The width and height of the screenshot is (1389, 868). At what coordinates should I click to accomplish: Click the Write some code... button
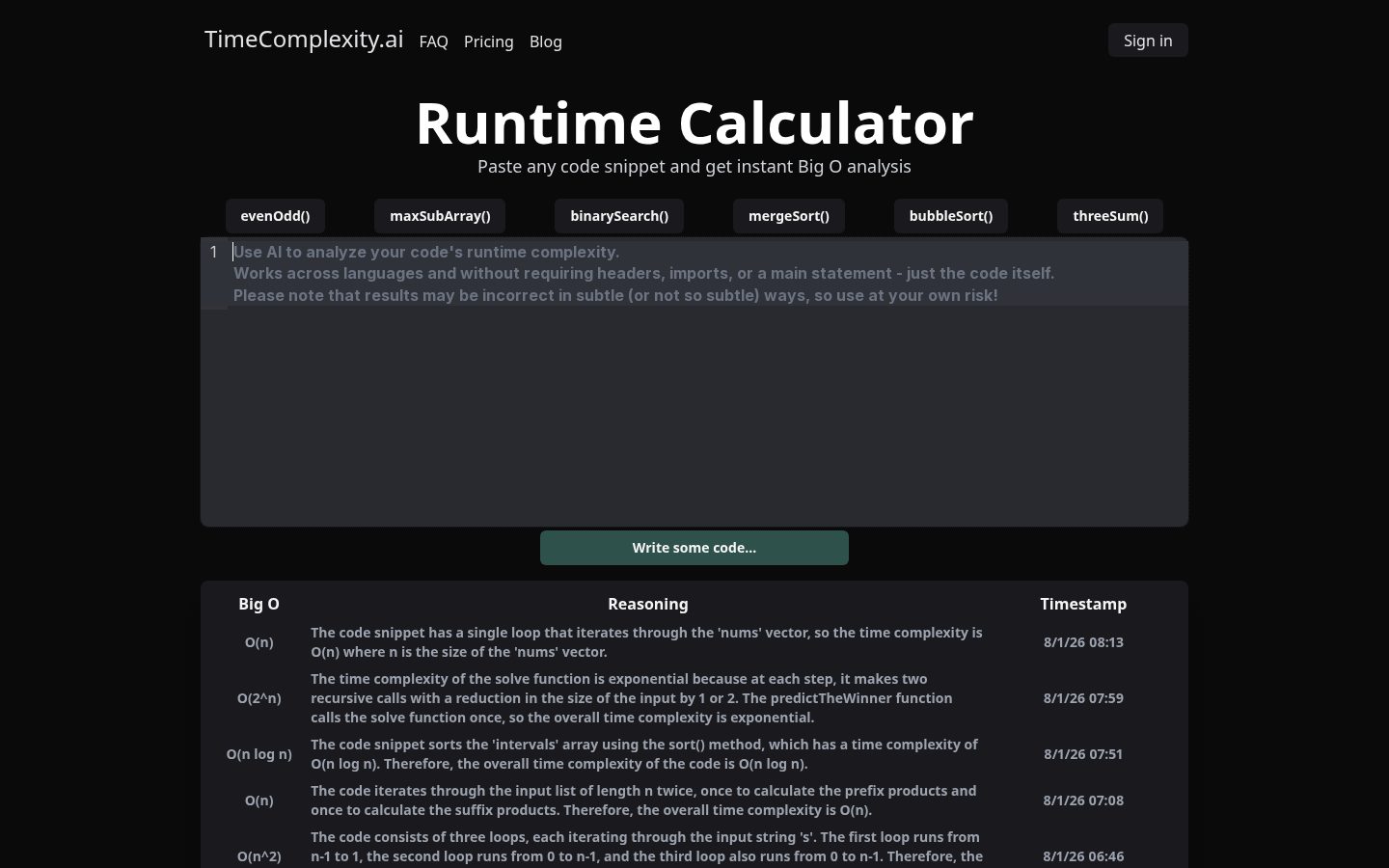694,548
